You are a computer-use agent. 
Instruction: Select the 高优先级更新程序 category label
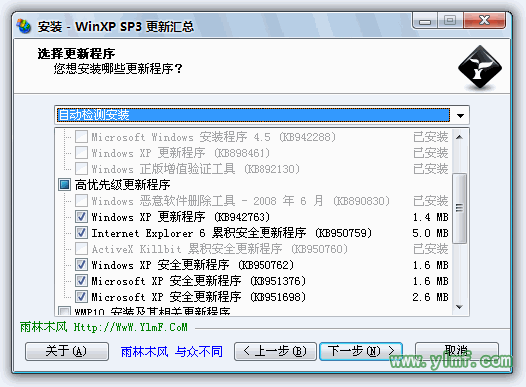point(122,185)
